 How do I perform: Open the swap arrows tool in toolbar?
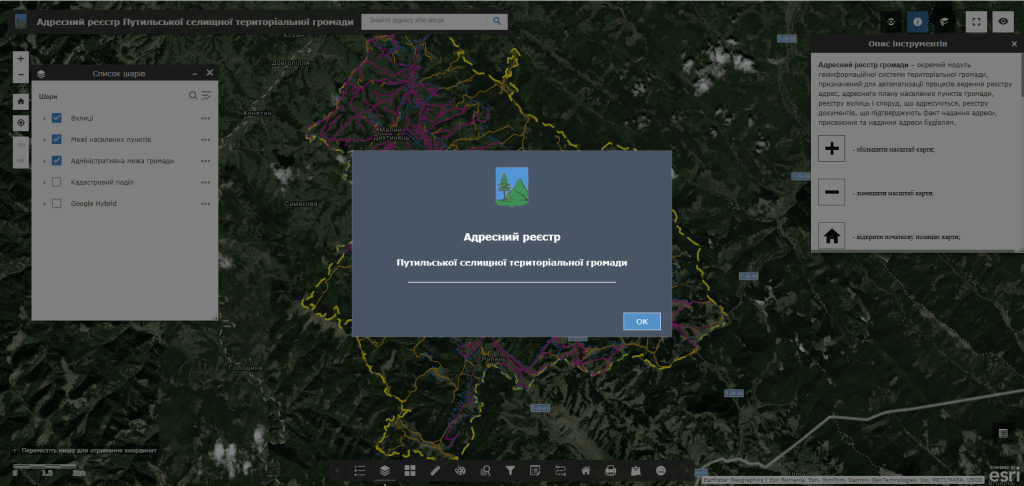[561, 470]
